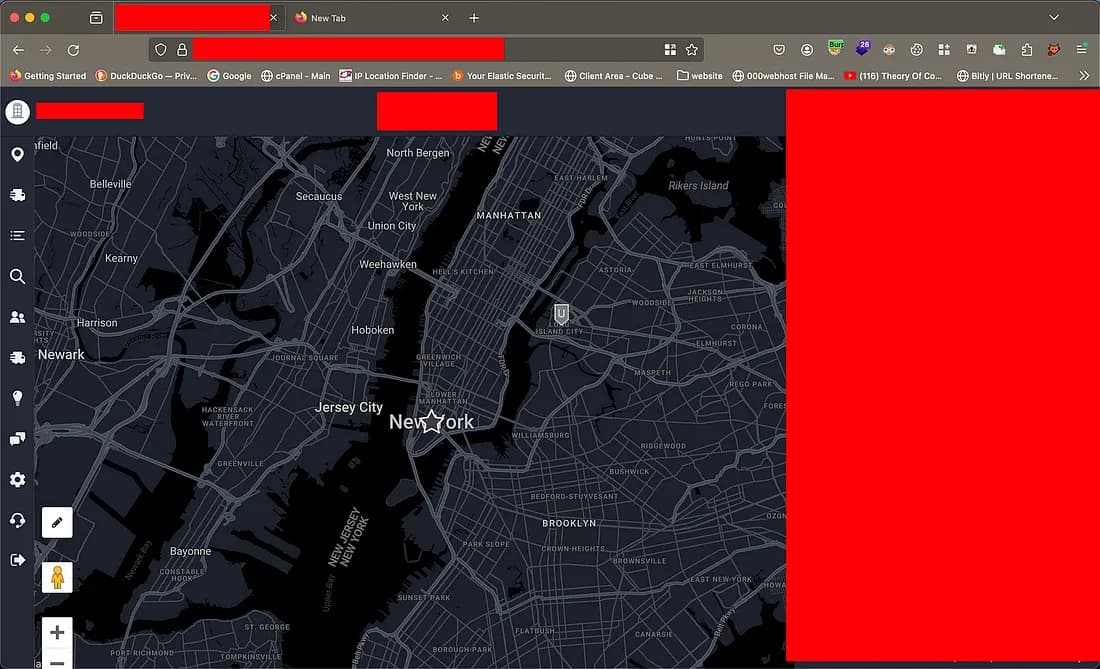This screenshot has height=669, width=1100.
Task: Click the magnifier search icon in sidebar
Action: [17, 277]
